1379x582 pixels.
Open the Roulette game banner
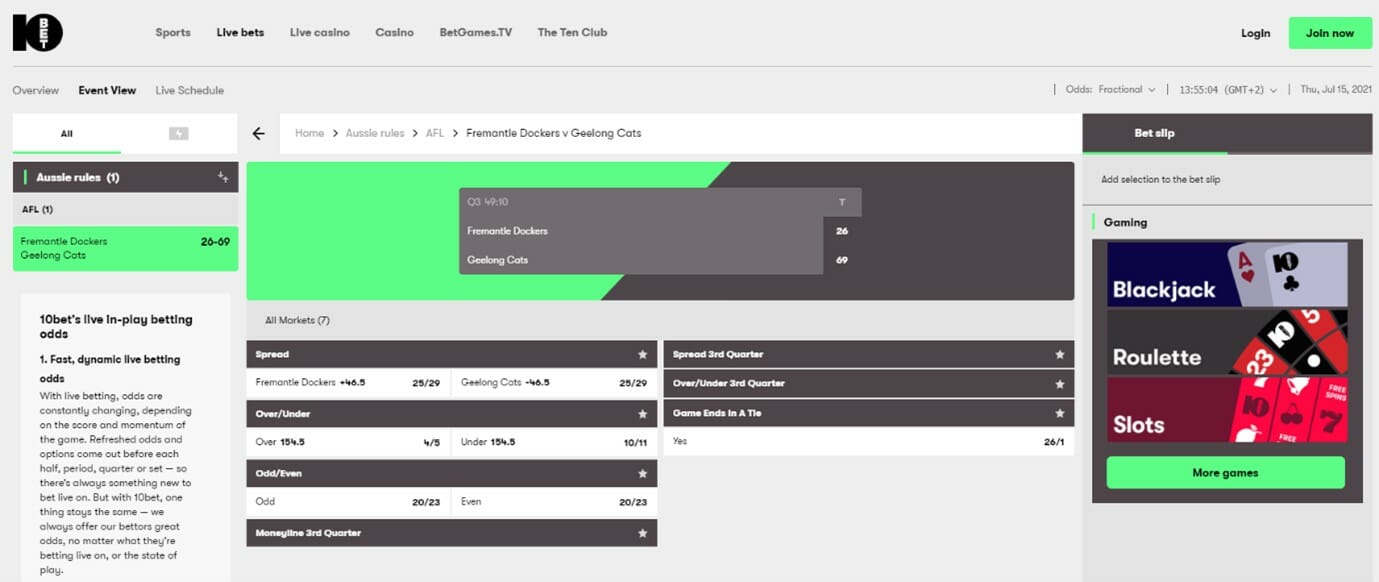pyautogui.click(x=1227, y=342)
